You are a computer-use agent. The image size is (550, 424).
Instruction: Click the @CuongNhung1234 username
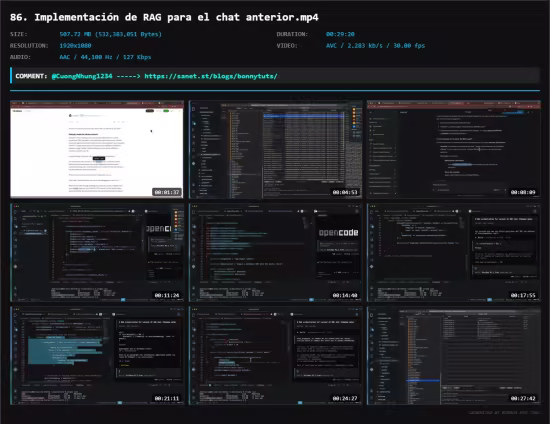pyautogui.click(x=82, y=76)
